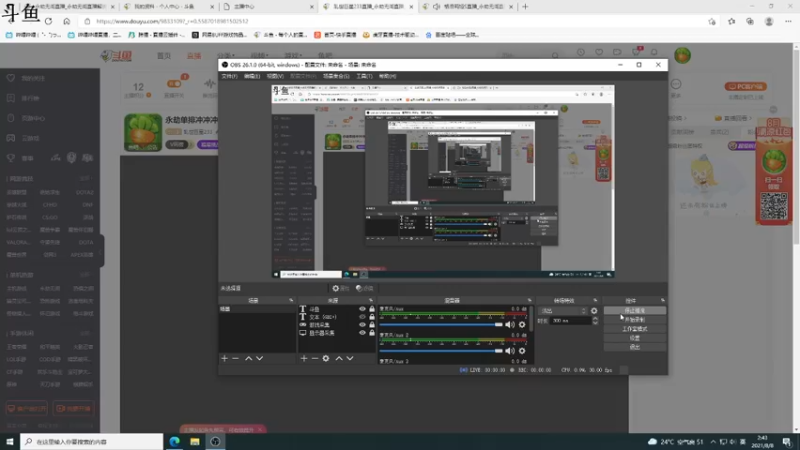Open settings gear for the second mixer channel
Screen dimensions: 800x450
(x=522, y=351)
